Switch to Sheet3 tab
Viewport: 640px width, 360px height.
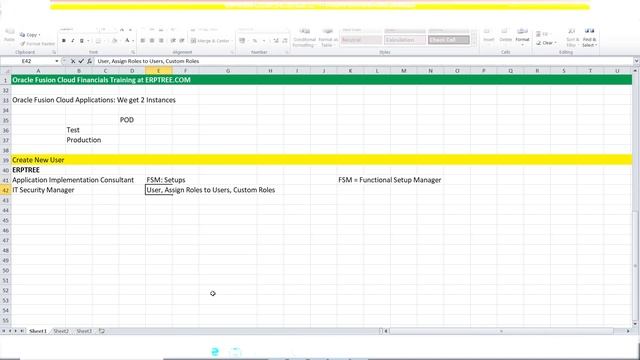(84, 331)
